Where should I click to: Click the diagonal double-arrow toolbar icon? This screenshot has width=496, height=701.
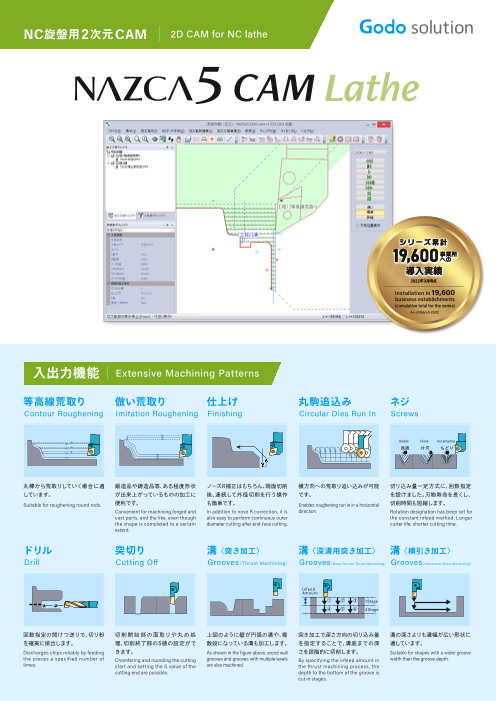pyautogui.click(x=229, y=139)
